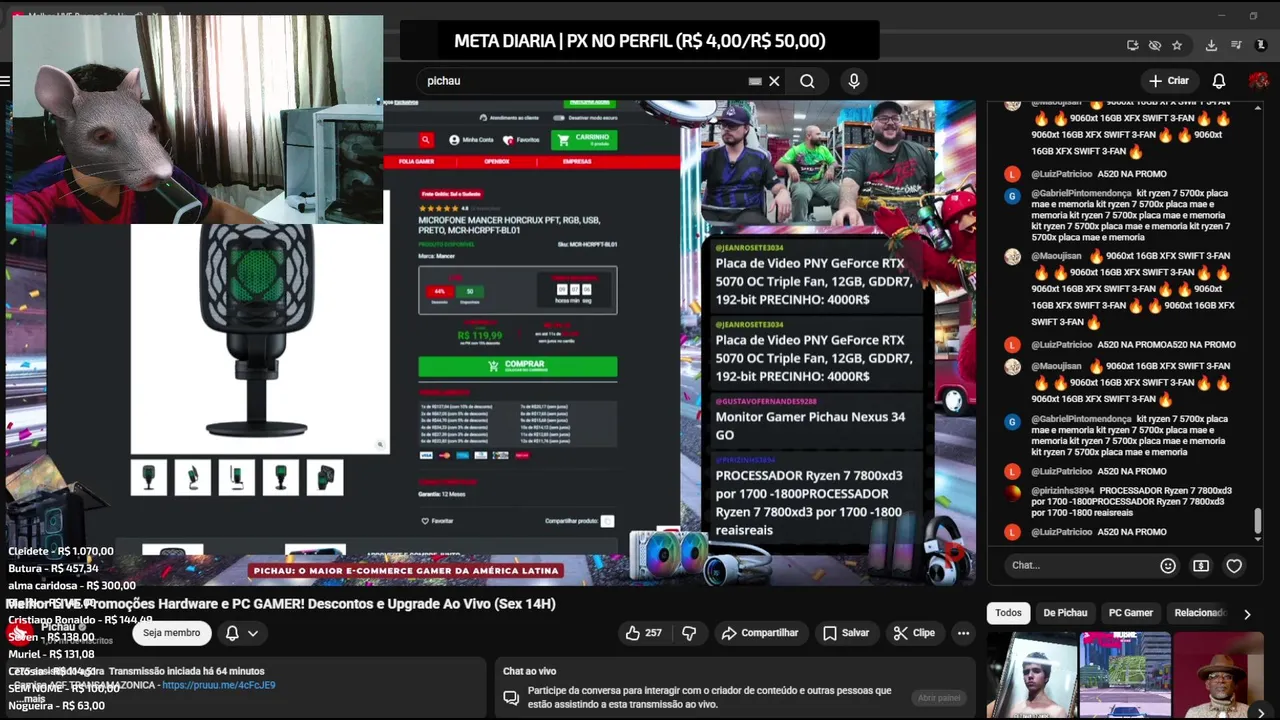The height and width of the screenshot is (720, 1280).
Task: Open the account avatar menu
Action: click(1258, 81)
